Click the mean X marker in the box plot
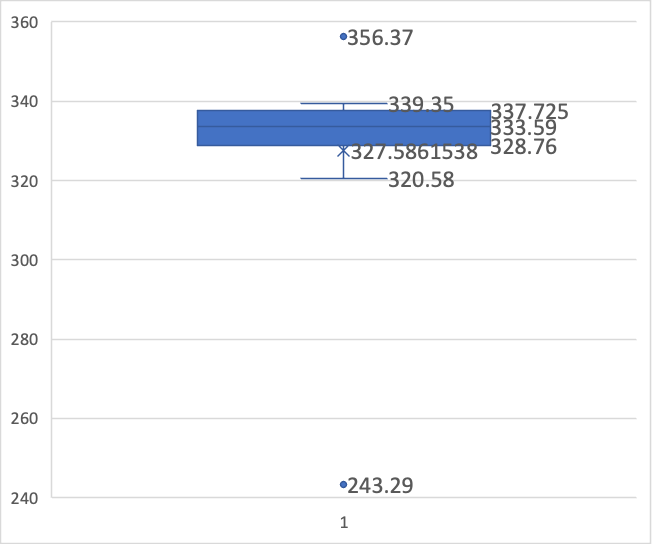 pyautogui.click(x=343, y=151)
